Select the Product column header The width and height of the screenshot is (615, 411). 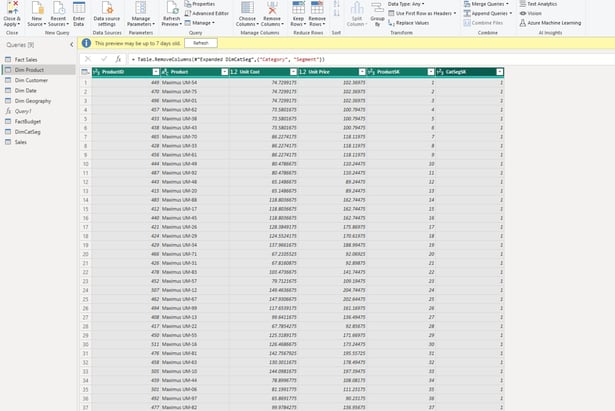point(195,72)
